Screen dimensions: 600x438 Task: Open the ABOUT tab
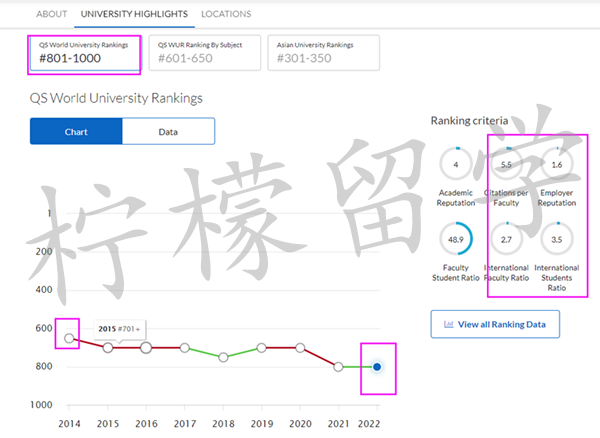52,14
